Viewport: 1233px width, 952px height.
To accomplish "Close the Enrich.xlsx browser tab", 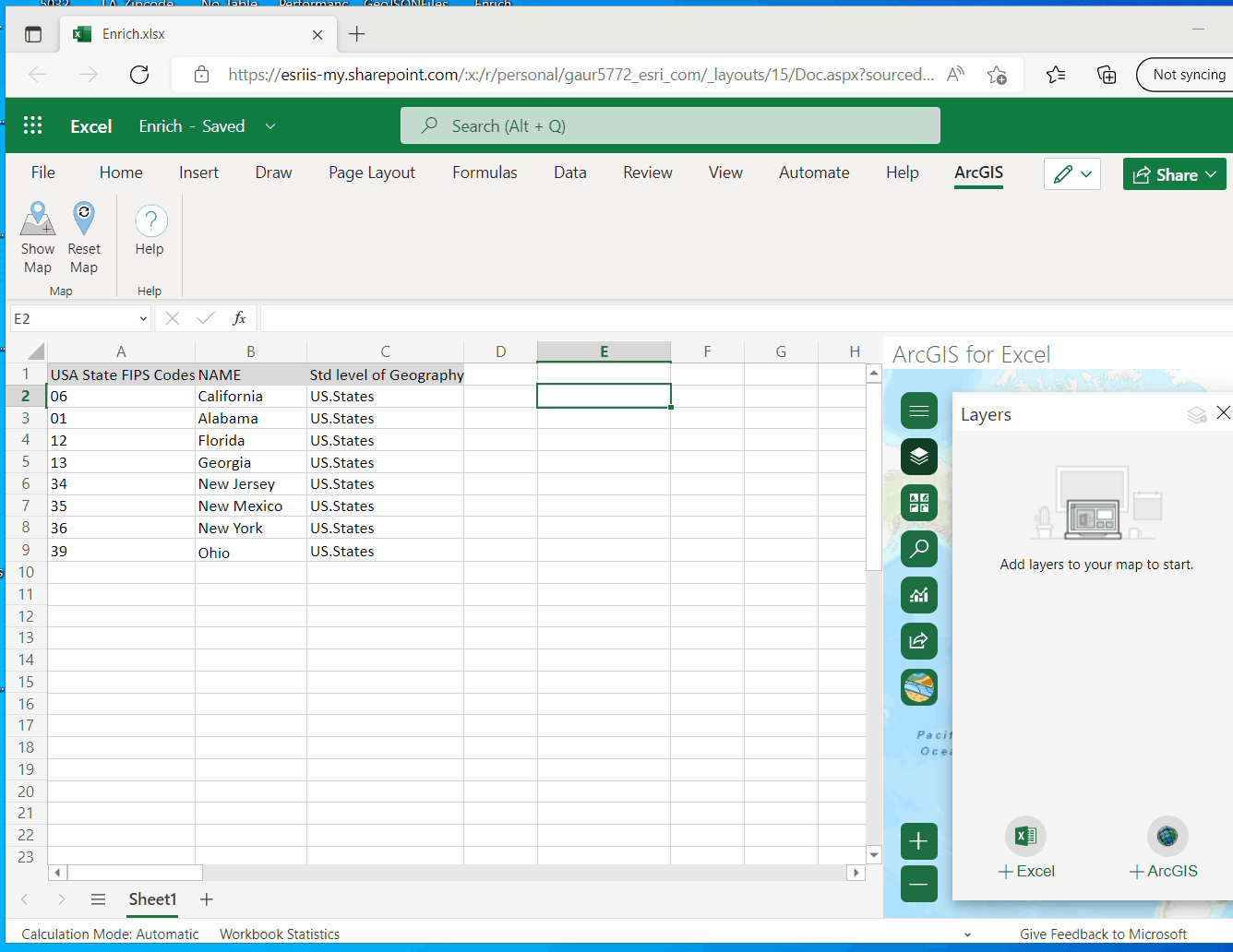I will (x=317, y=34).
